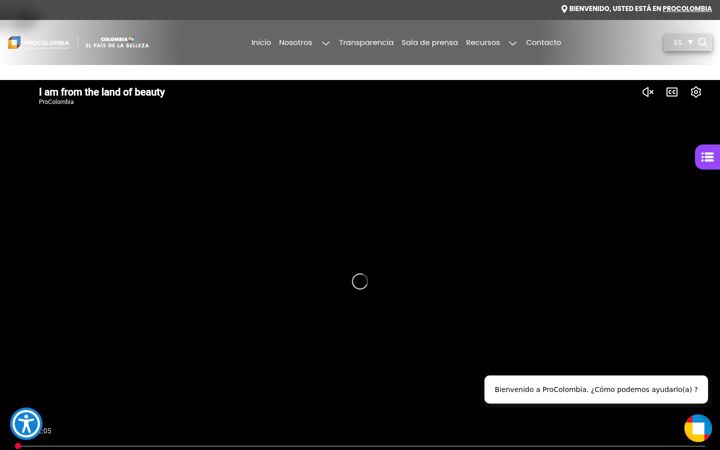Click the location pin icon in the top bar
This screenshot has width=720, height=450.
(x=564, y=9)
